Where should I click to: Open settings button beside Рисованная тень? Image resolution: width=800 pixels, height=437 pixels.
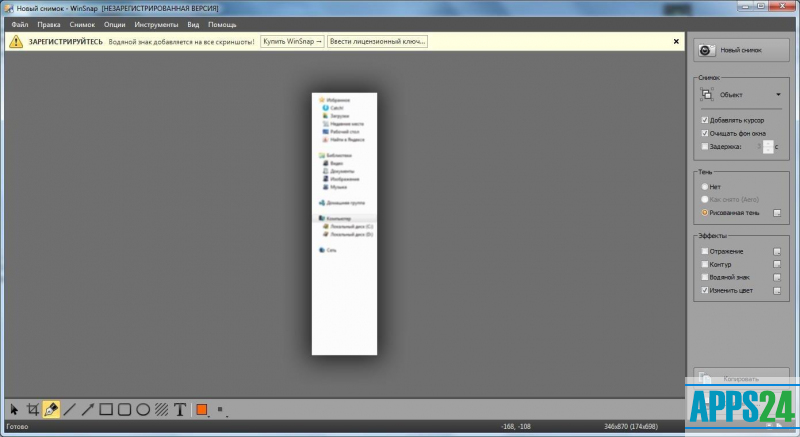click(776, 213)
